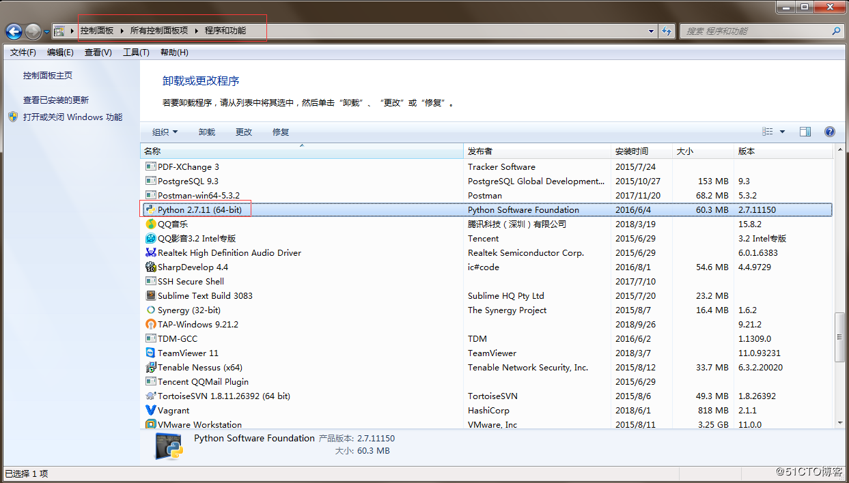Click the 更改 toolbar button
849x483 pixels.
point(244,132)
